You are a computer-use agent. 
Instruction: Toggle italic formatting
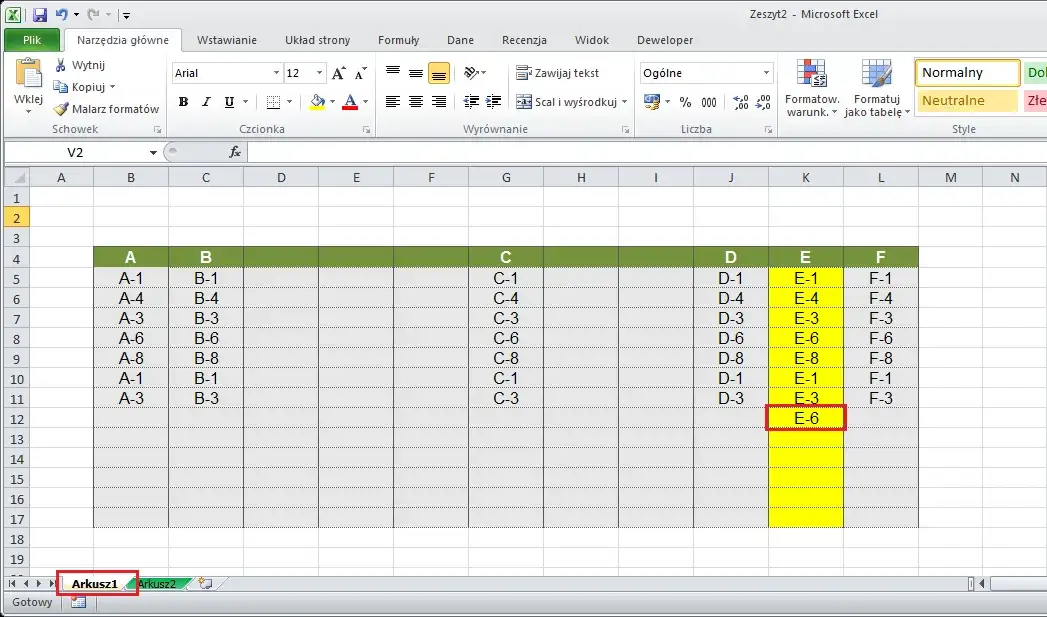[206, 102]
